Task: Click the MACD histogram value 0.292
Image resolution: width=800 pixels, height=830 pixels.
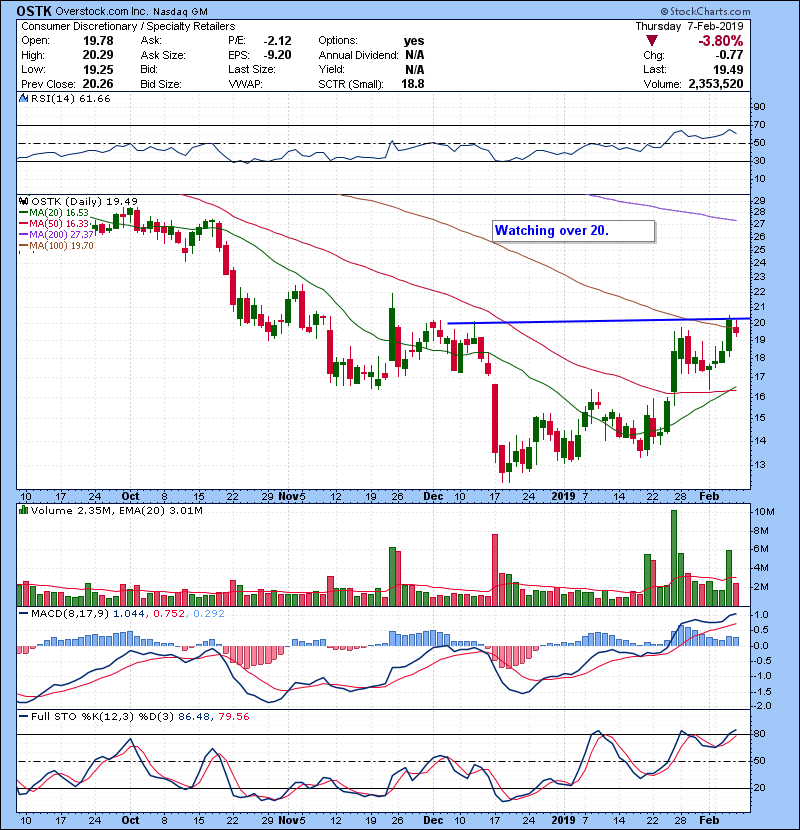Action: (x=209, y=614)
